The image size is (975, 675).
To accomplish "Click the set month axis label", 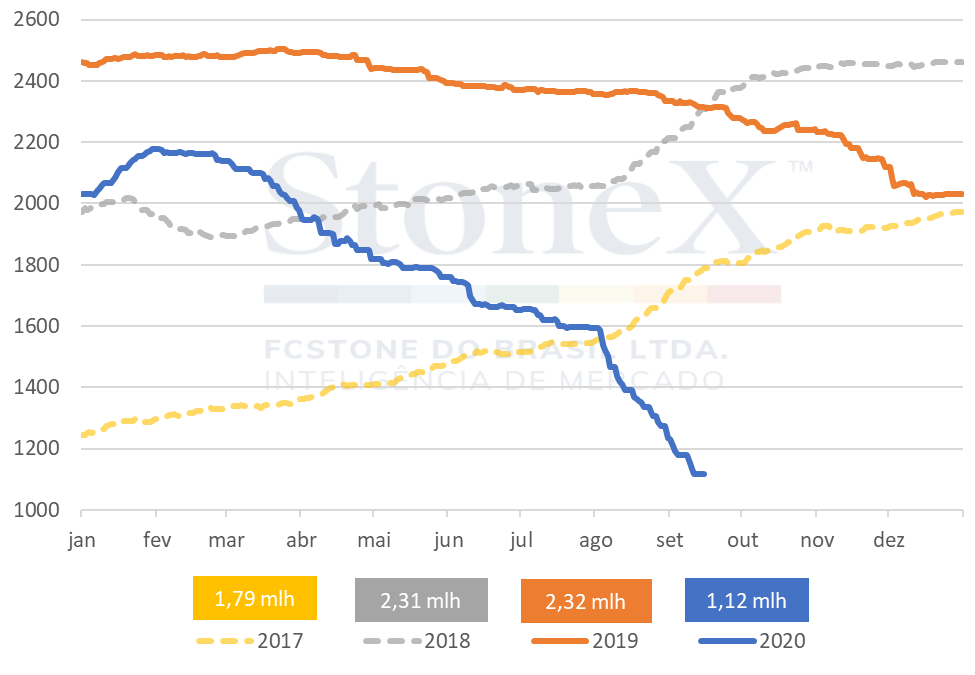I will coord(669,540).
